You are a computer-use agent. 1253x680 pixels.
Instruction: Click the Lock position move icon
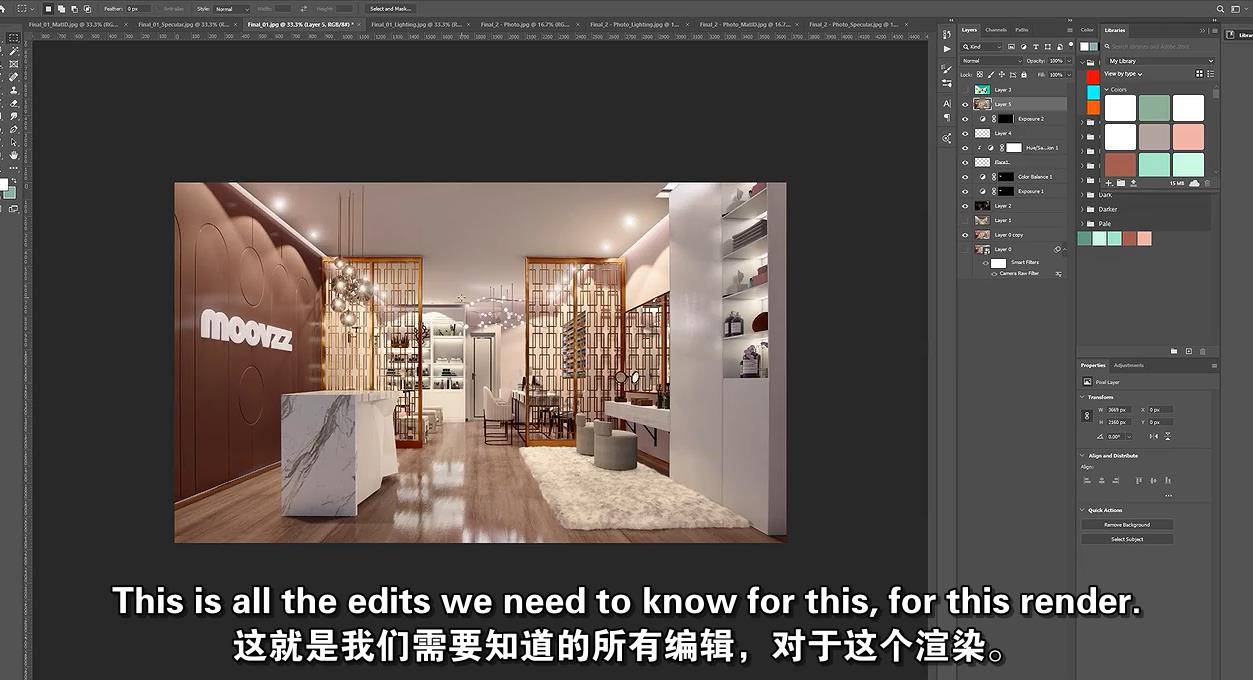point(1002,75)
